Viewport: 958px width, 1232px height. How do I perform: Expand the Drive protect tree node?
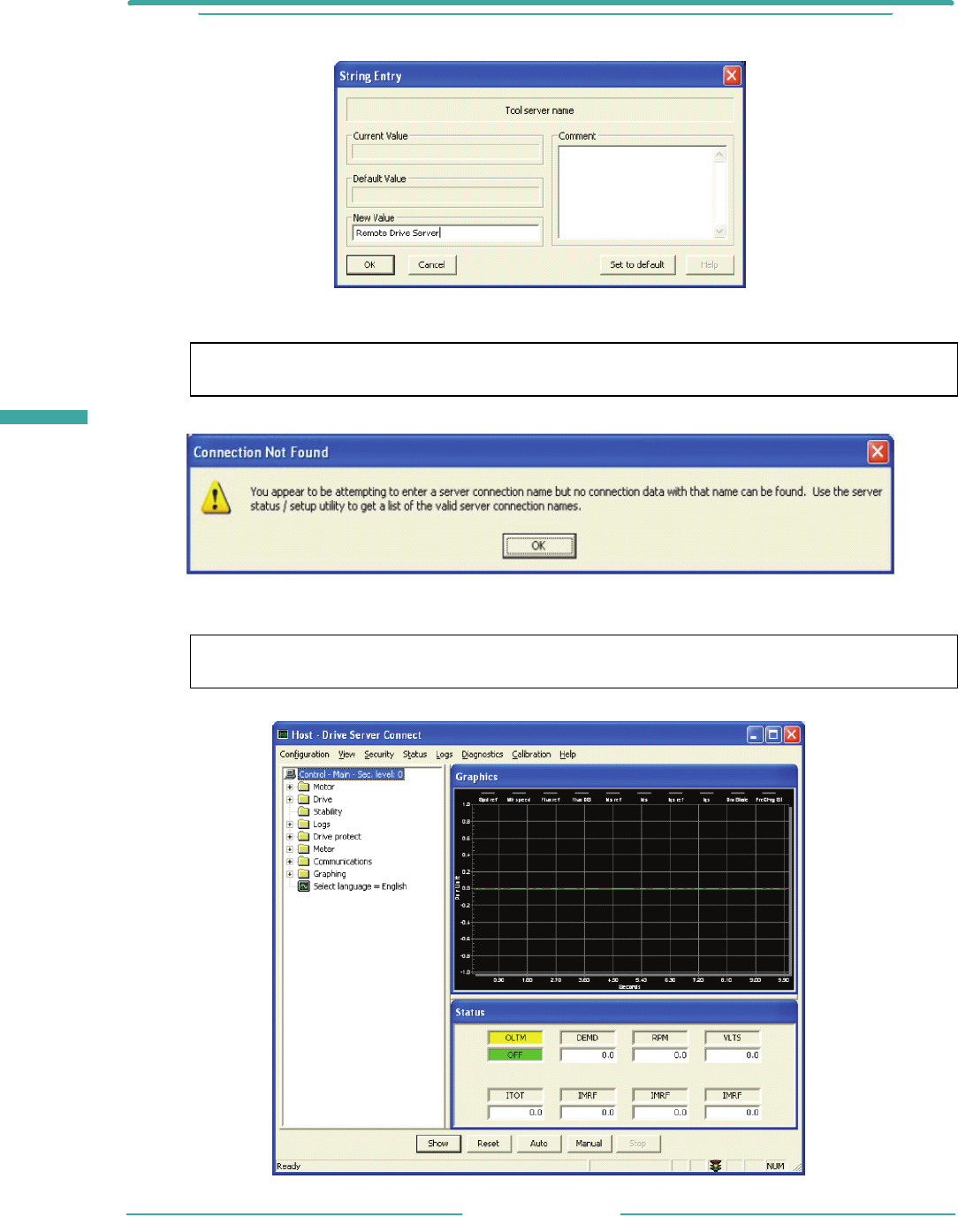click(x=289, y=836)
